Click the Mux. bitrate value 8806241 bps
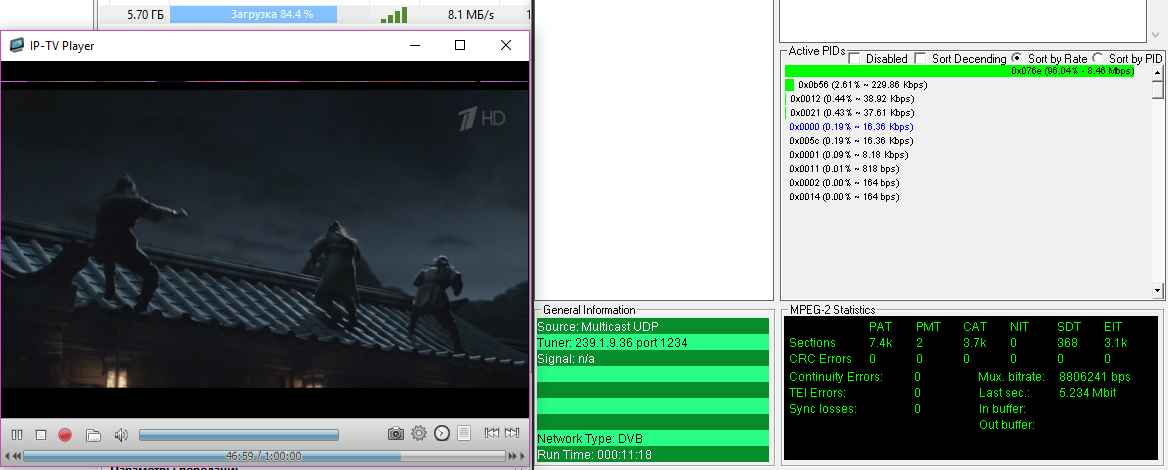This screenshot has height=470, width=1168. coord(1094,377)
